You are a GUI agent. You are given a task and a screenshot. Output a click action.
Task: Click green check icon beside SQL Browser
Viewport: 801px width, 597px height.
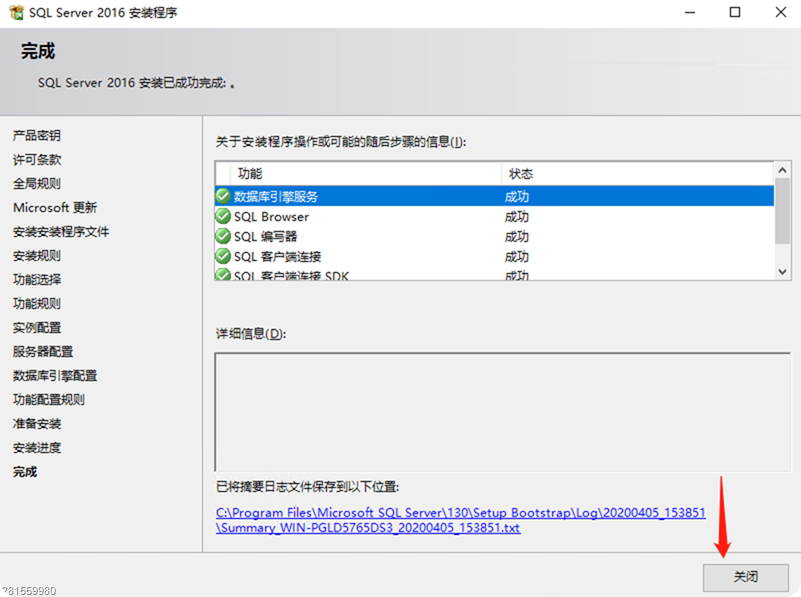click(x=223, y=217)
